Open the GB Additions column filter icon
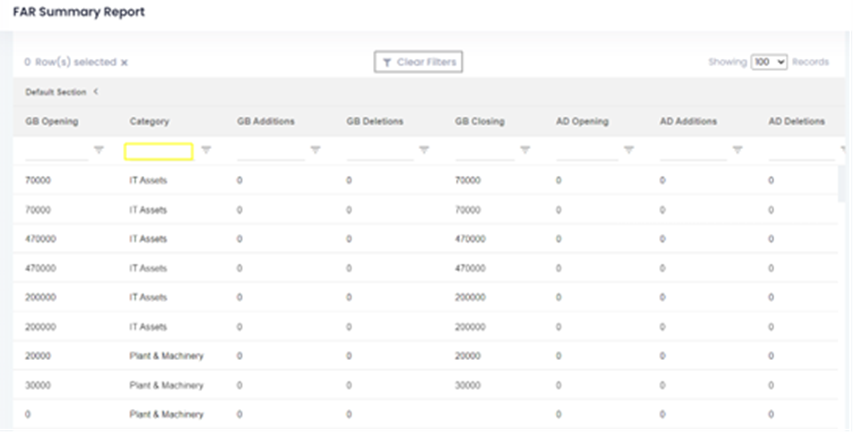The height and width of the screenshot is (436, 855). pyautogui.click(x=315, y=150)
